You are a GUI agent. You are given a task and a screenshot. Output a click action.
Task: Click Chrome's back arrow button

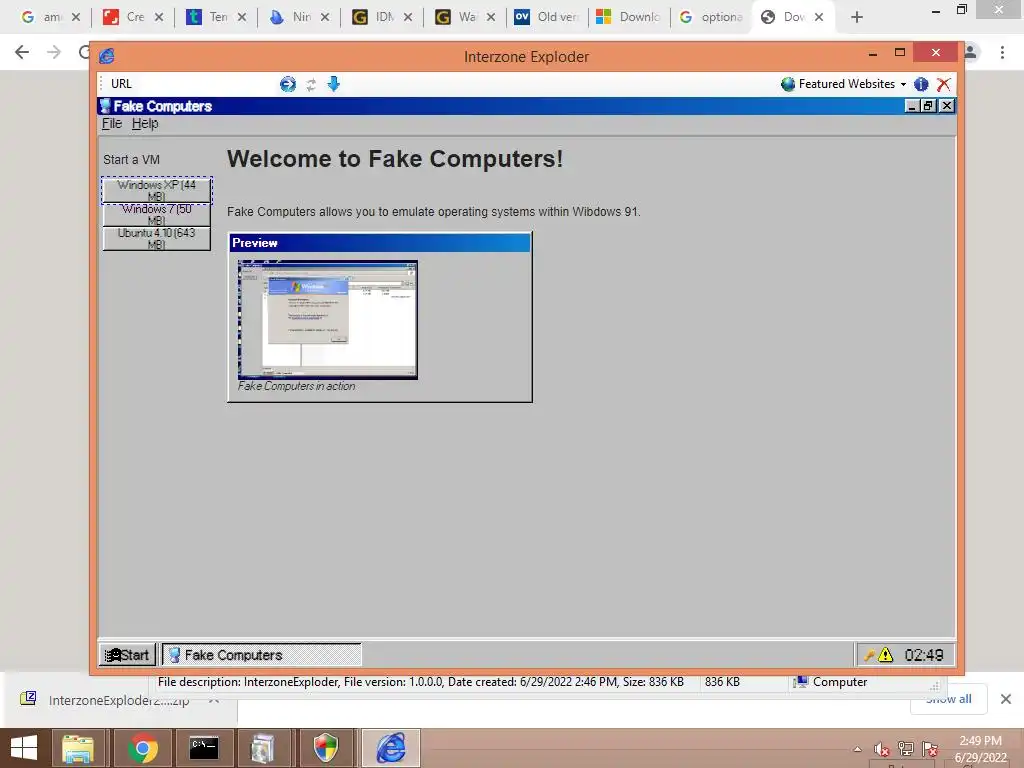click(22, 52)
